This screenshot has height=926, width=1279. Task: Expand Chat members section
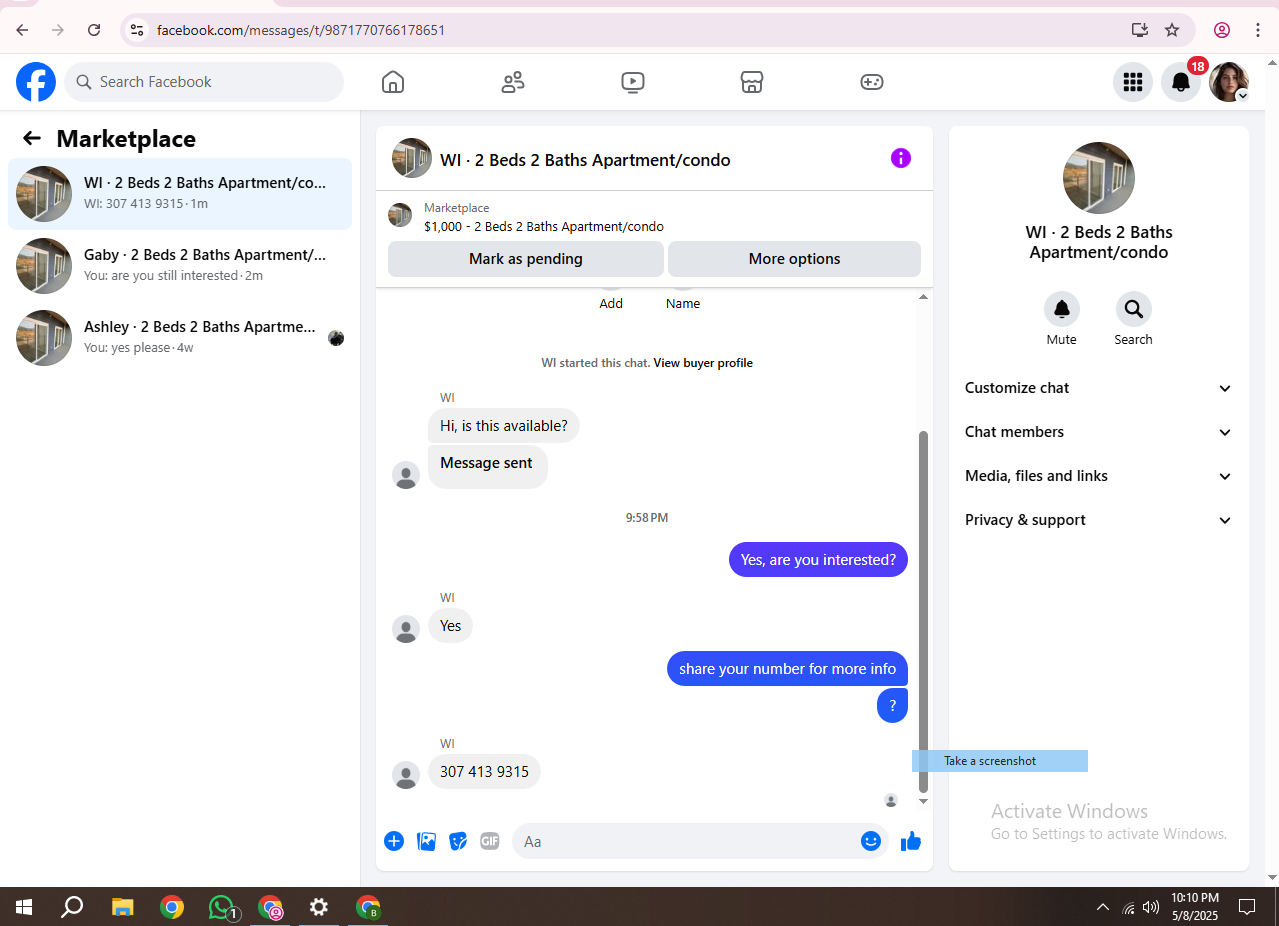[x=1098, y=432]
